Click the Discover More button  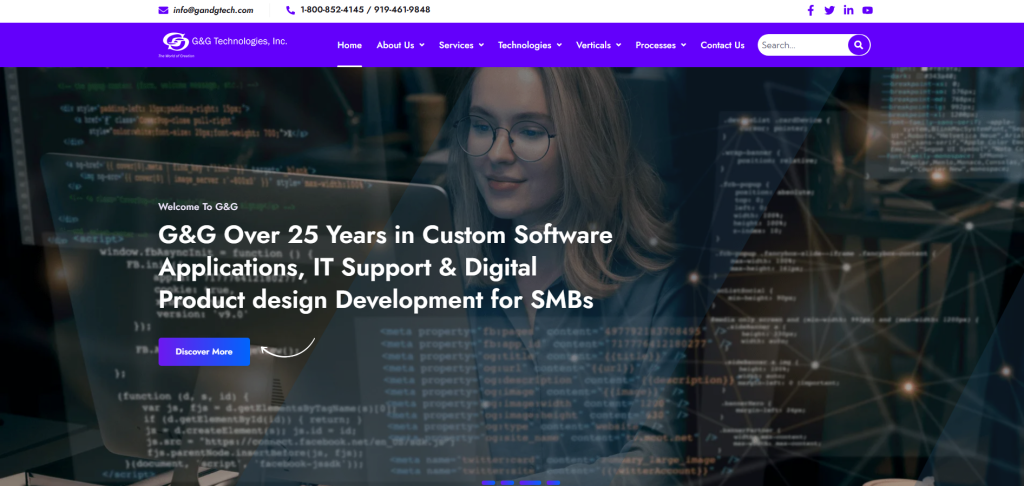[204, 351]
